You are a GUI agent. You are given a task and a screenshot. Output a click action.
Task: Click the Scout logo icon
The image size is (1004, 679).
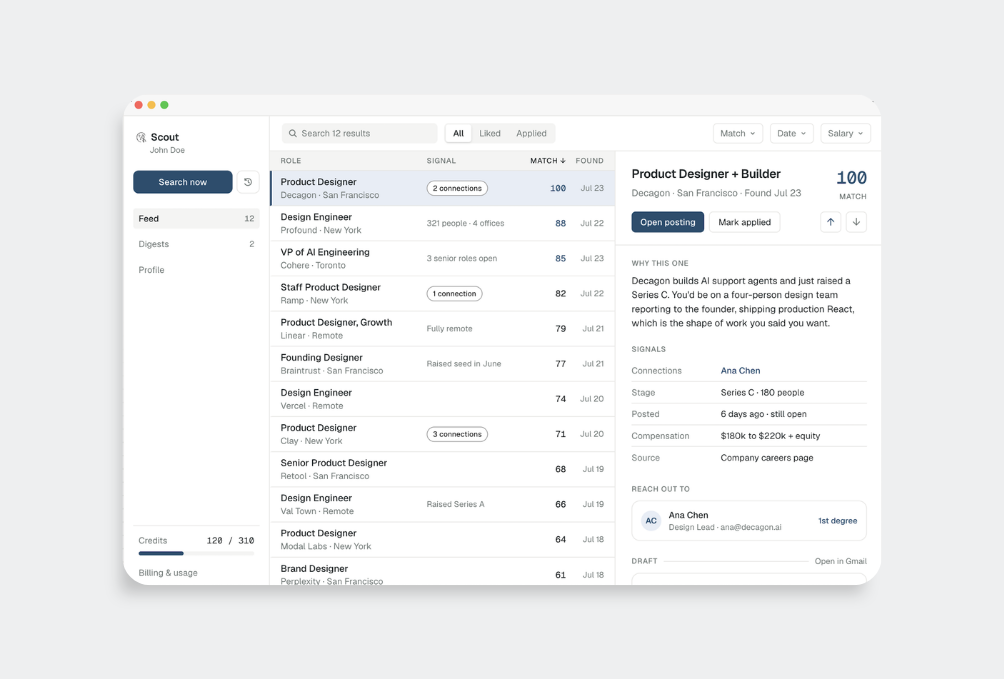[x=141, y=137]
